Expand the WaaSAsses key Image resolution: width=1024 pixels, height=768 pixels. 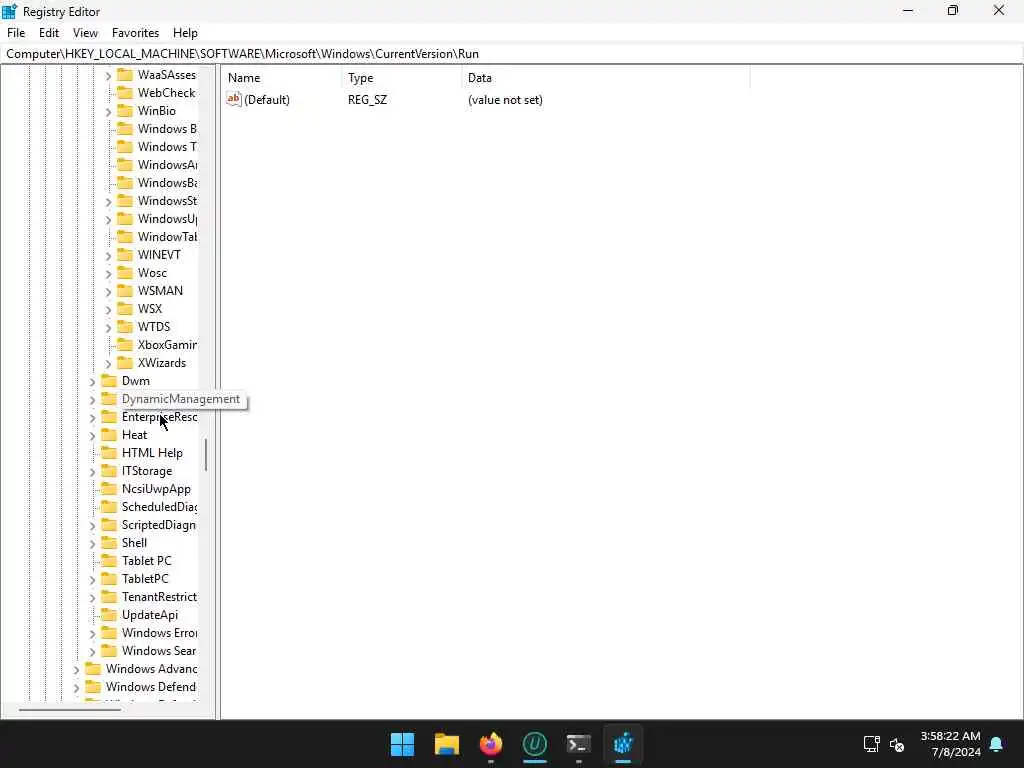(108, 76)
